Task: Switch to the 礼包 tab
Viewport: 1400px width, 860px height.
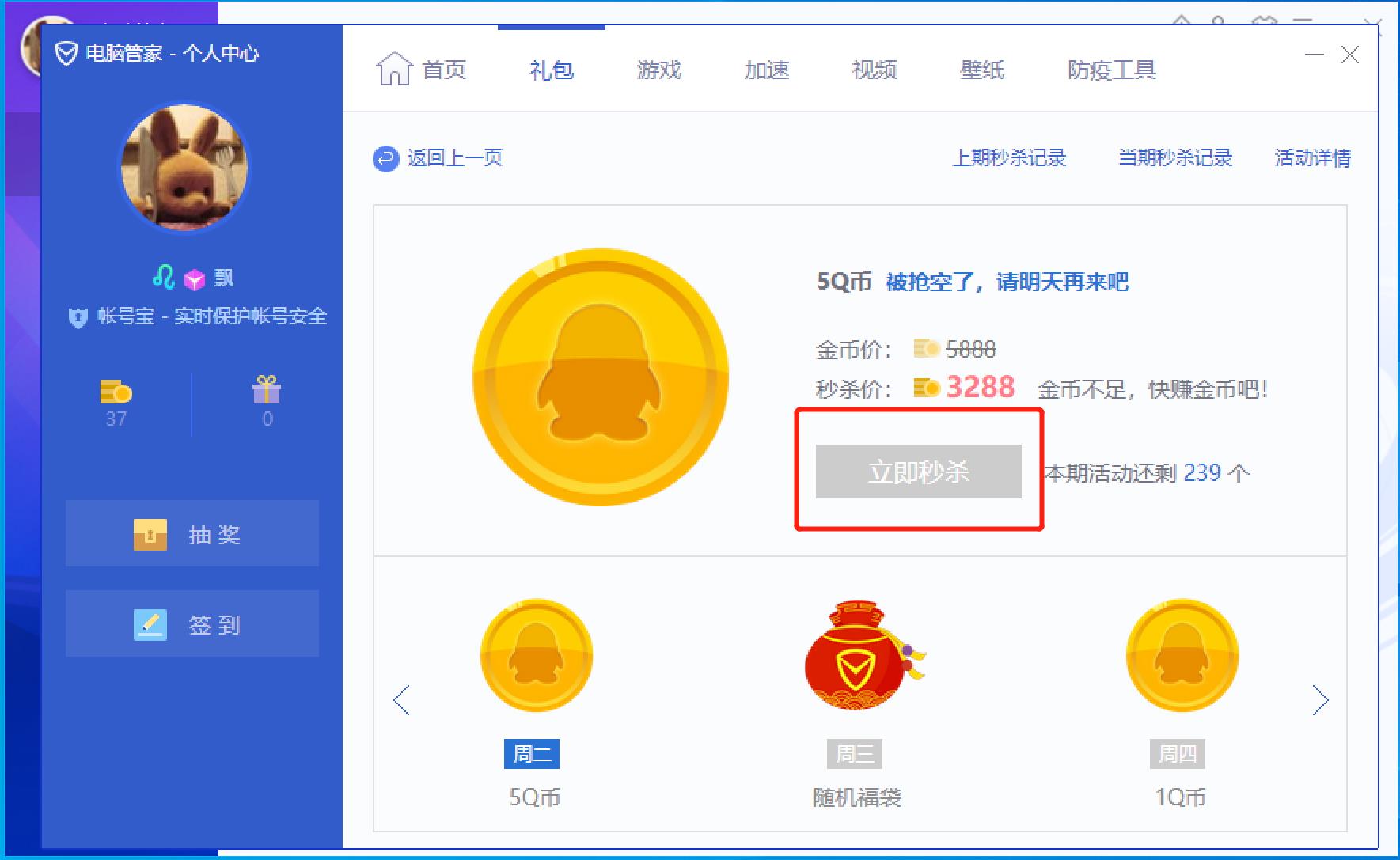Action: (552, 70)
